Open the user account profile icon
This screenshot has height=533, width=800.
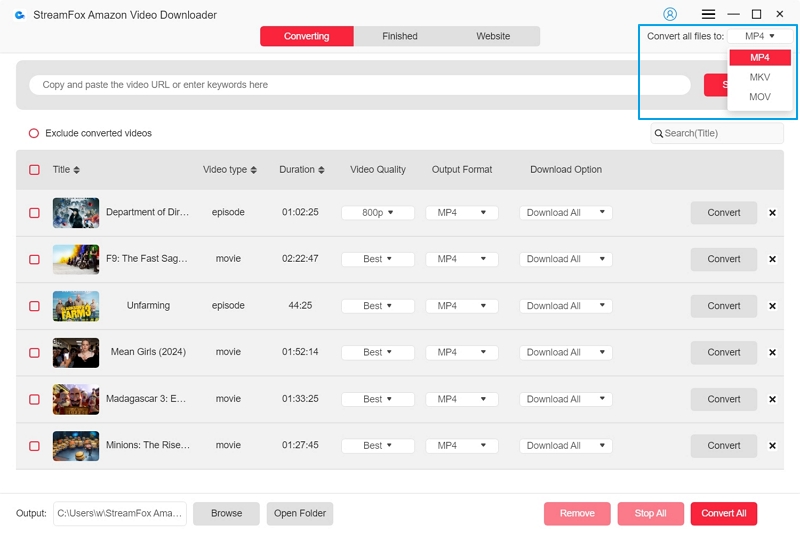tap(670, 14)
